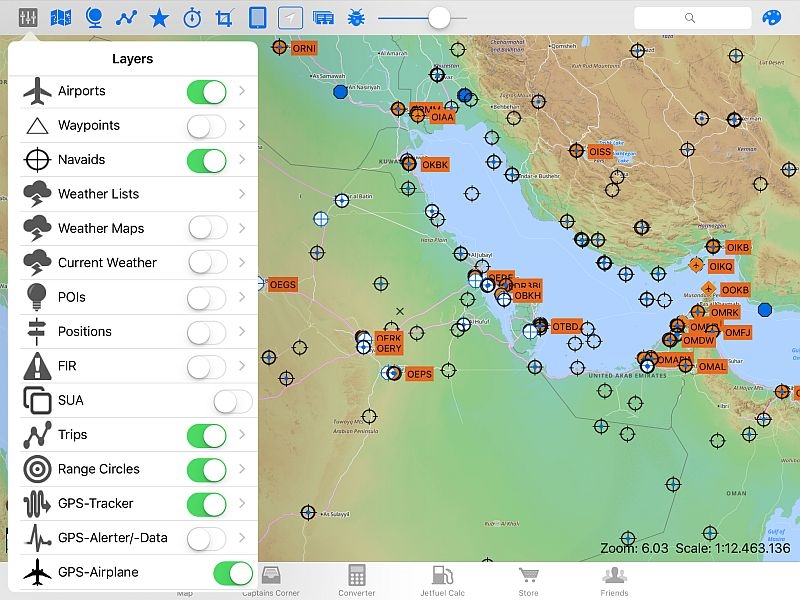Turn off the Airports layer switch

[207, 92]
